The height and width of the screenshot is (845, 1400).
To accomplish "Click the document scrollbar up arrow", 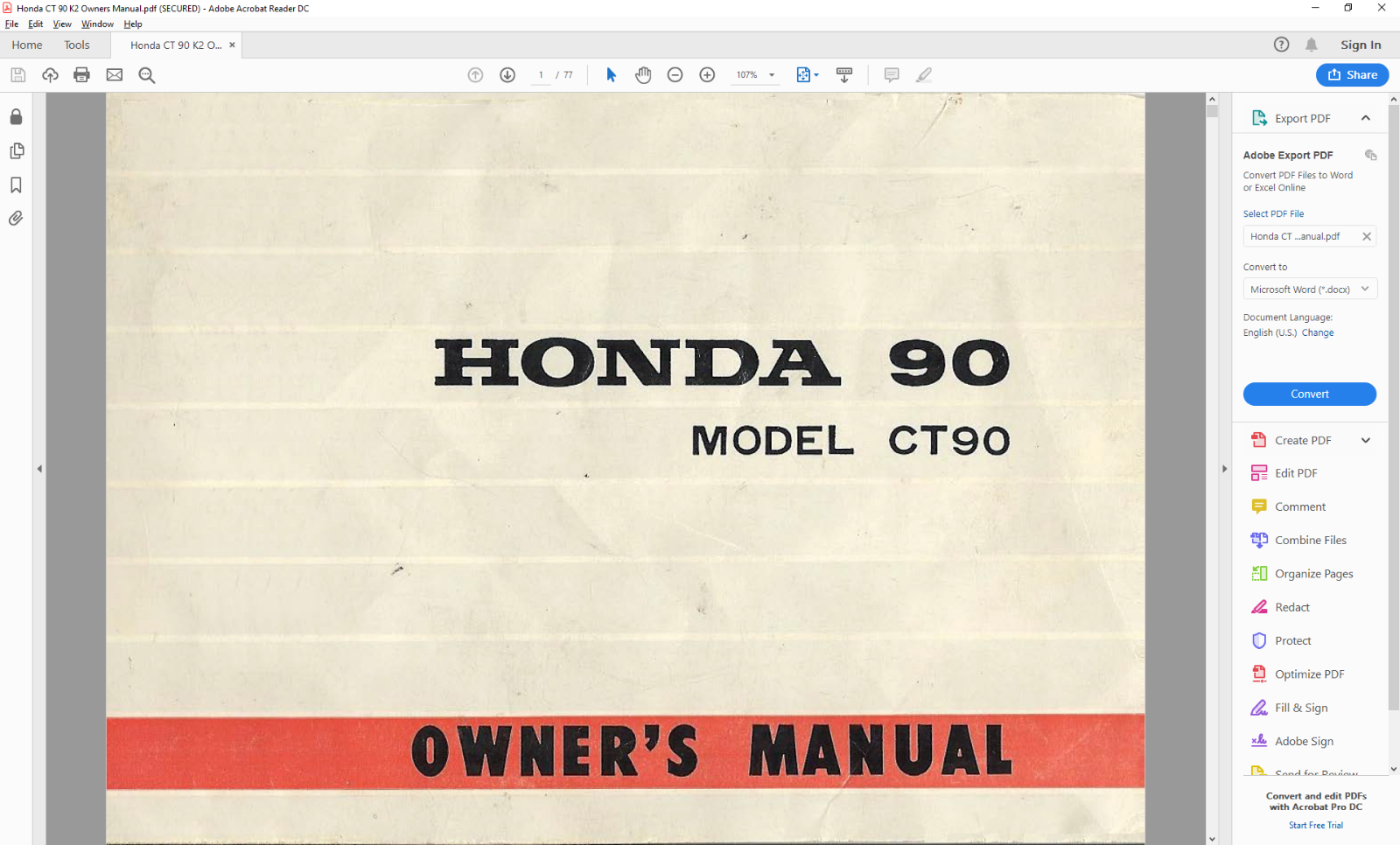I will [x=1212, y=99].
